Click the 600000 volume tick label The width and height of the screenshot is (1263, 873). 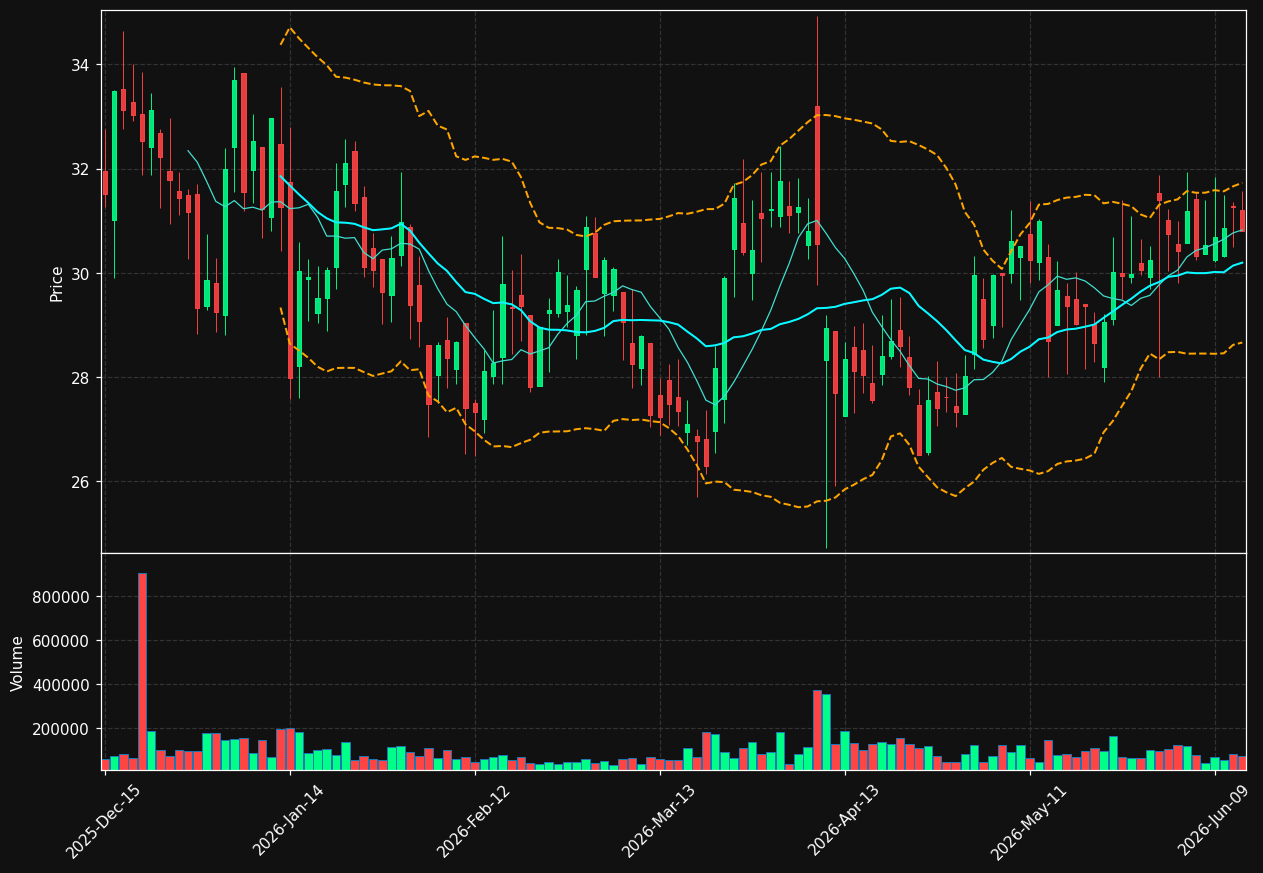(x=62, y=641)
